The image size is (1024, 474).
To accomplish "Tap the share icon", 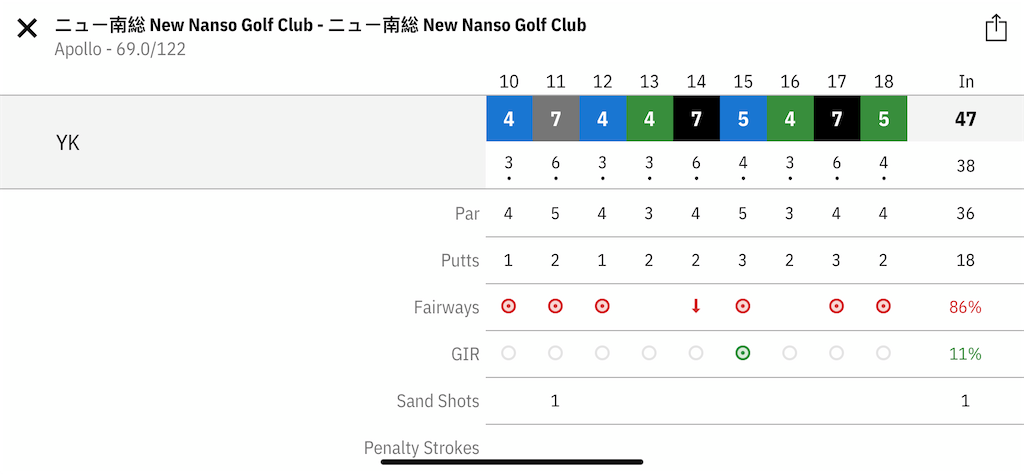I will (x=996, y=28).
